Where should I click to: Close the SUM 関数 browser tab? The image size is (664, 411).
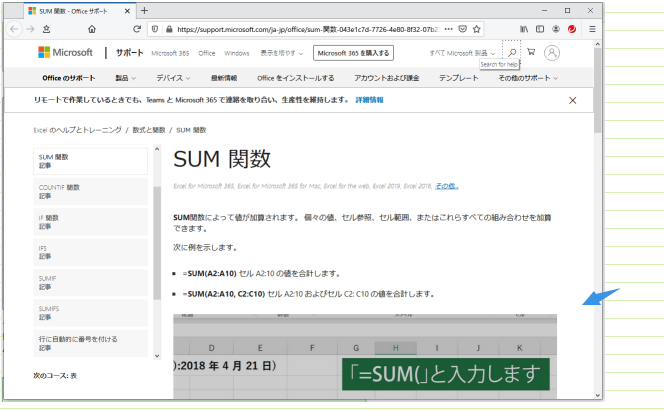click(x=127, y=11)
